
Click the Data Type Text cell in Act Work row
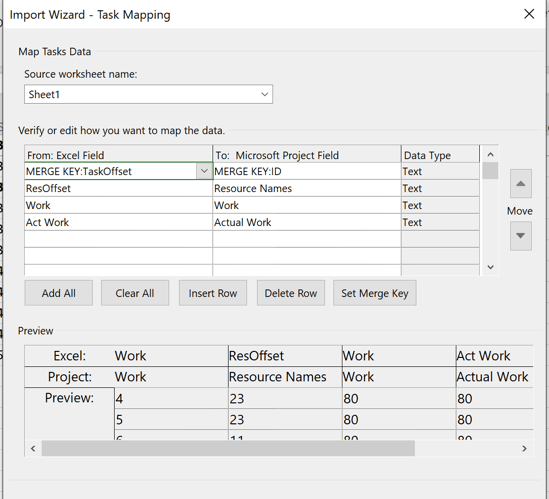point(440,222)
